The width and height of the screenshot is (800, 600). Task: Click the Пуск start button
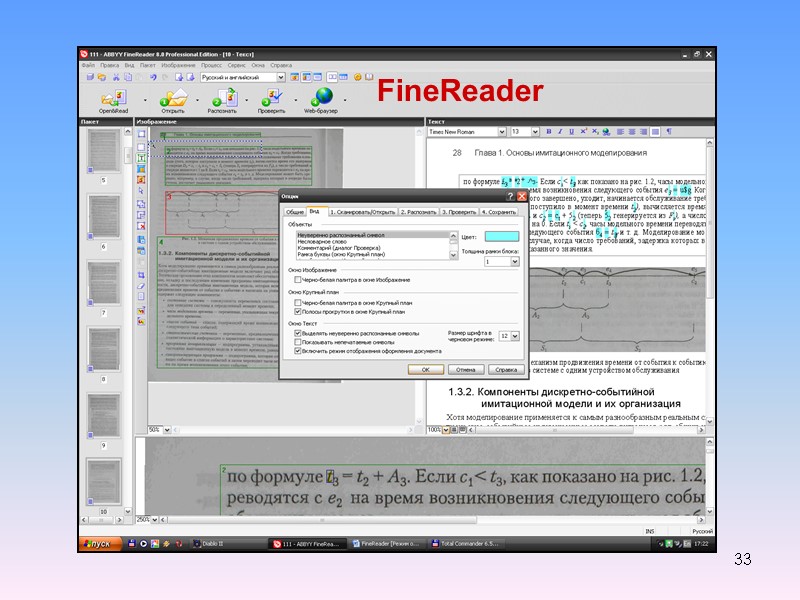pos(100,544)
